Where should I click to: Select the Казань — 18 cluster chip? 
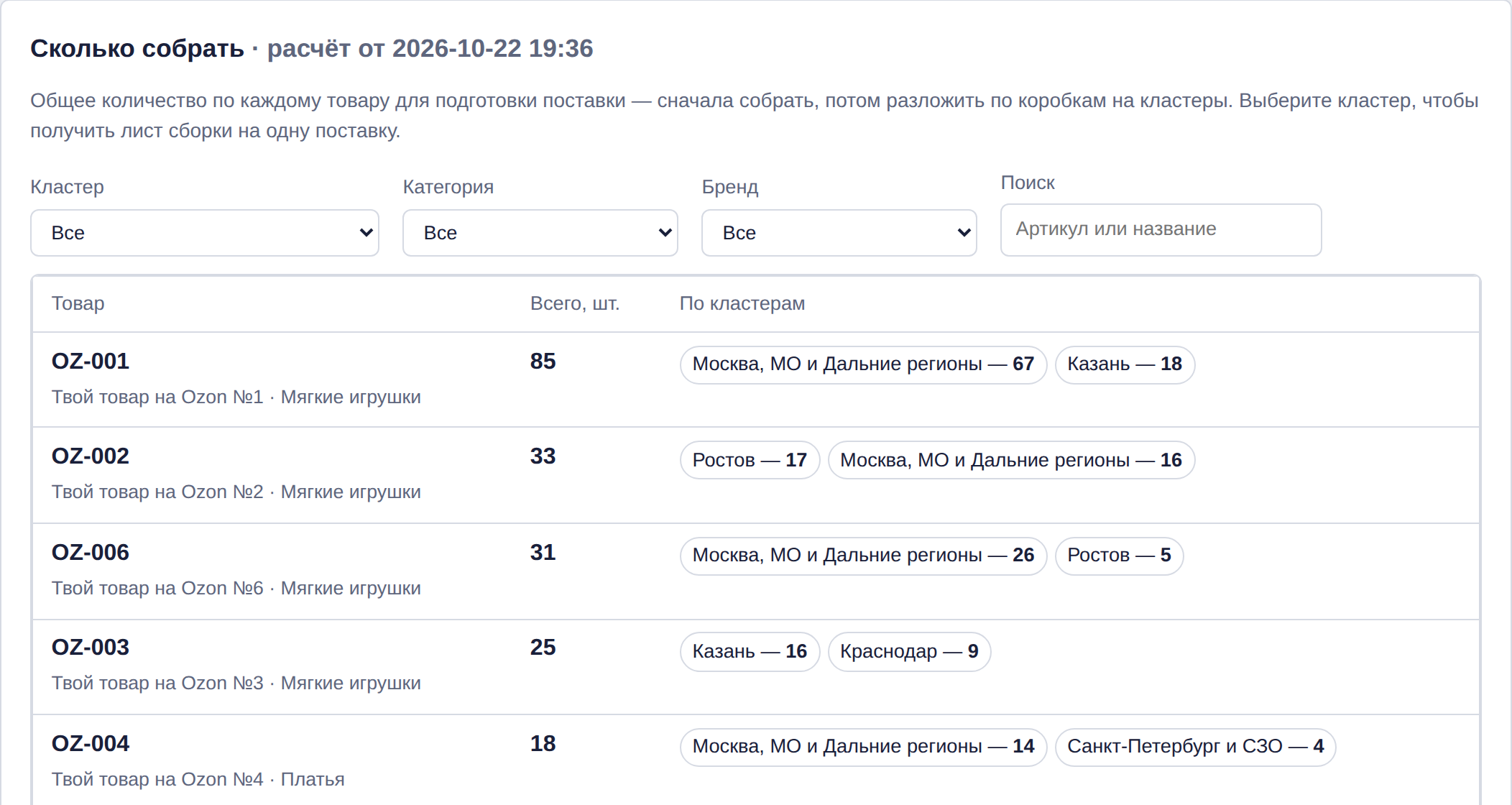click(x=1125, y=364)
